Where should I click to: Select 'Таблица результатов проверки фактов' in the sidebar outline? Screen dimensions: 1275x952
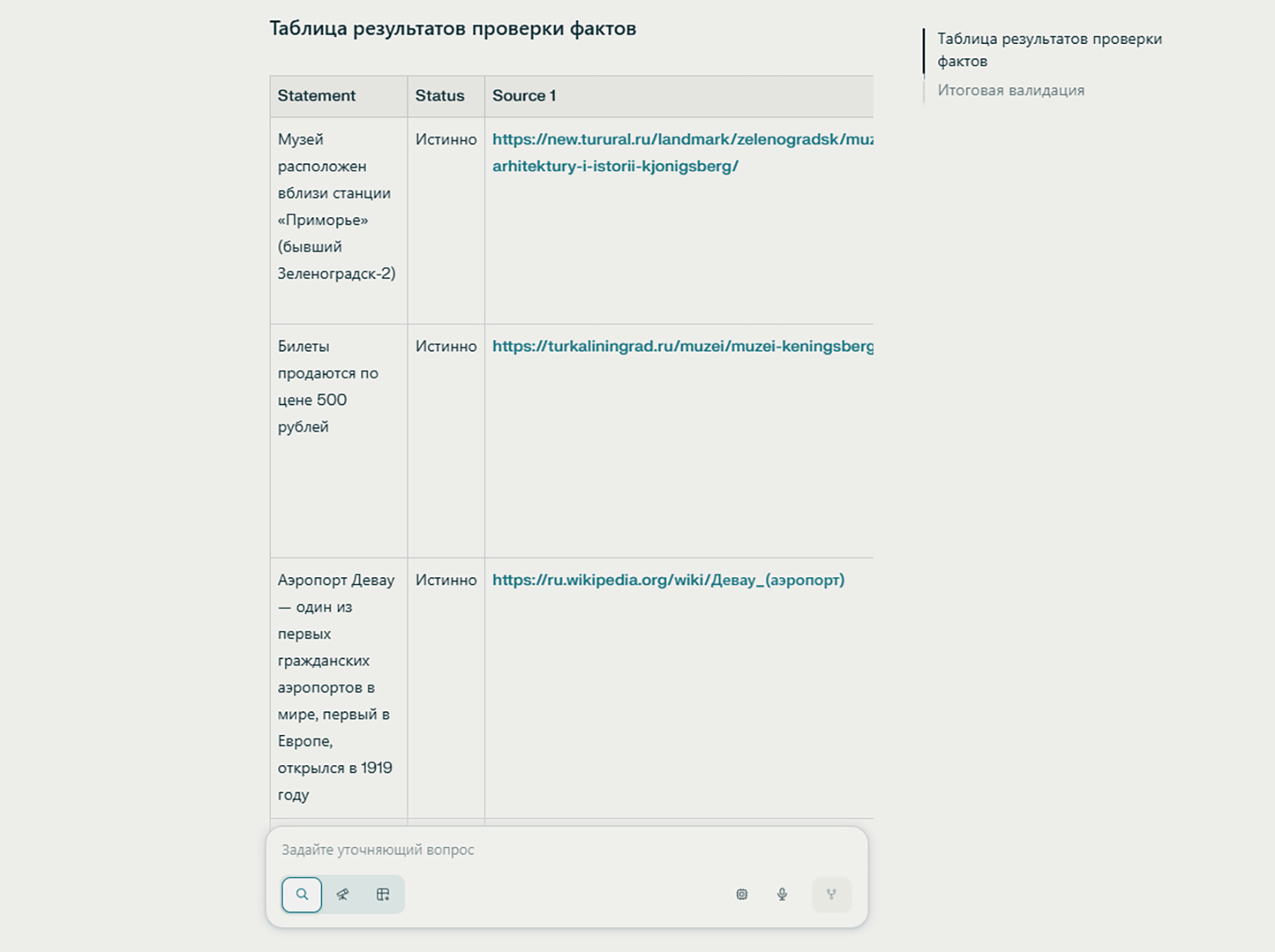click(1049, 50)
